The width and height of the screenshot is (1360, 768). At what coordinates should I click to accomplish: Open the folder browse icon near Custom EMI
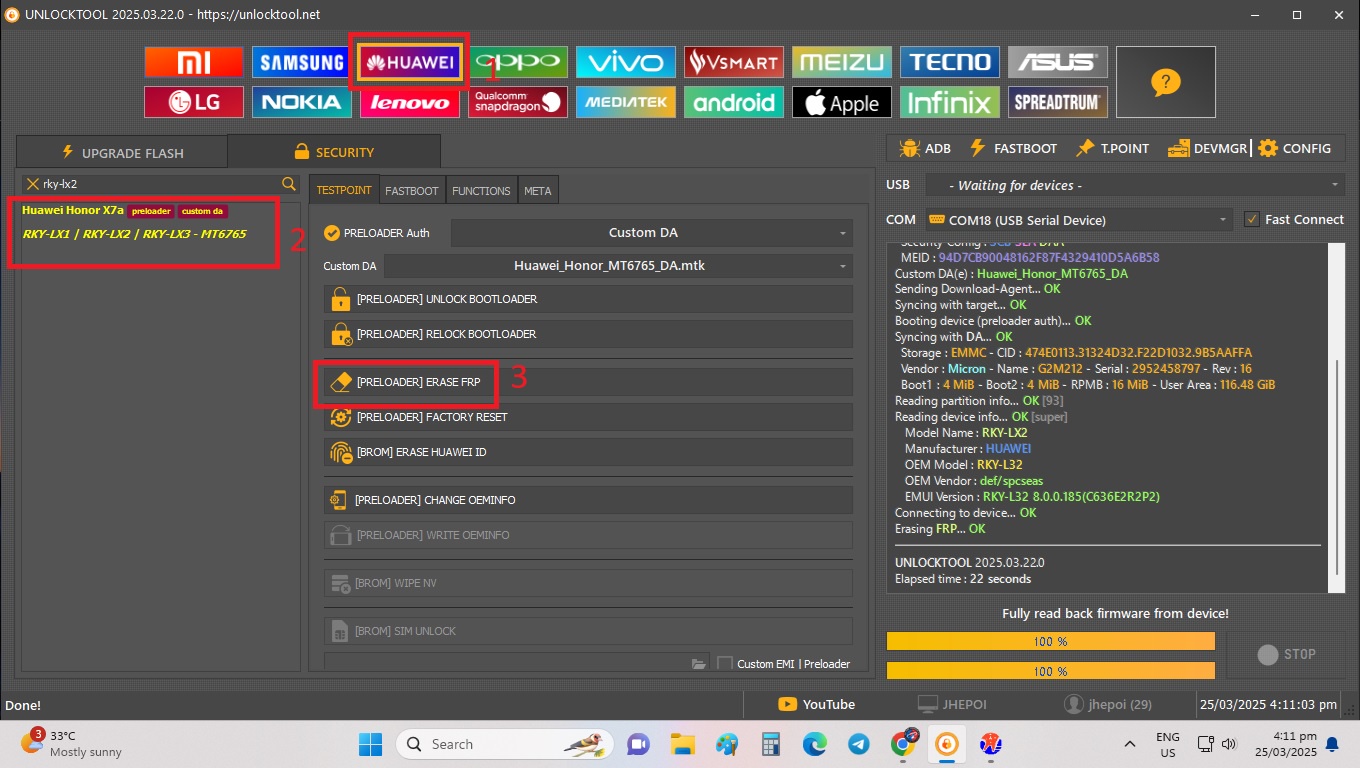tap(699, 663)
